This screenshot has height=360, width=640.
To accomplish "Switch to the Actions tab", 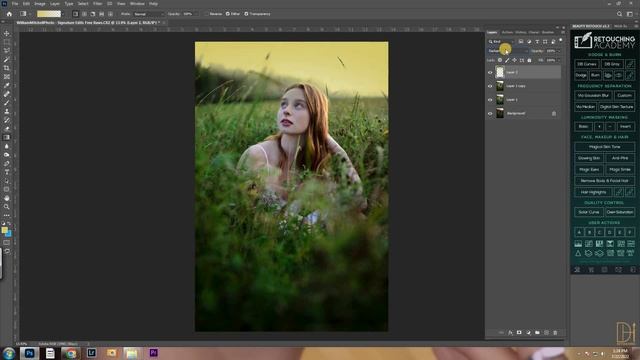I will (x=507, y=32).
